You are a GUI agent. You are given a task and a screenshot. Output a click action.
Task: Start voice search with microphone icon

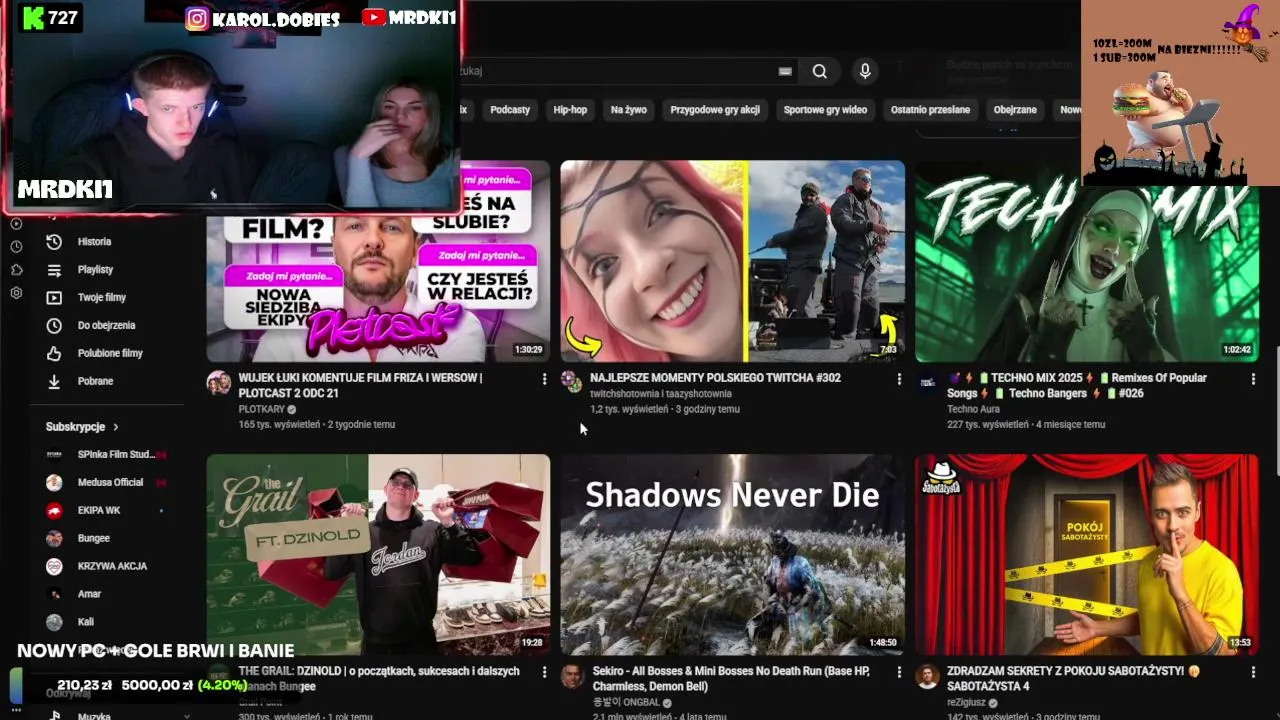(x=865, y=71)
